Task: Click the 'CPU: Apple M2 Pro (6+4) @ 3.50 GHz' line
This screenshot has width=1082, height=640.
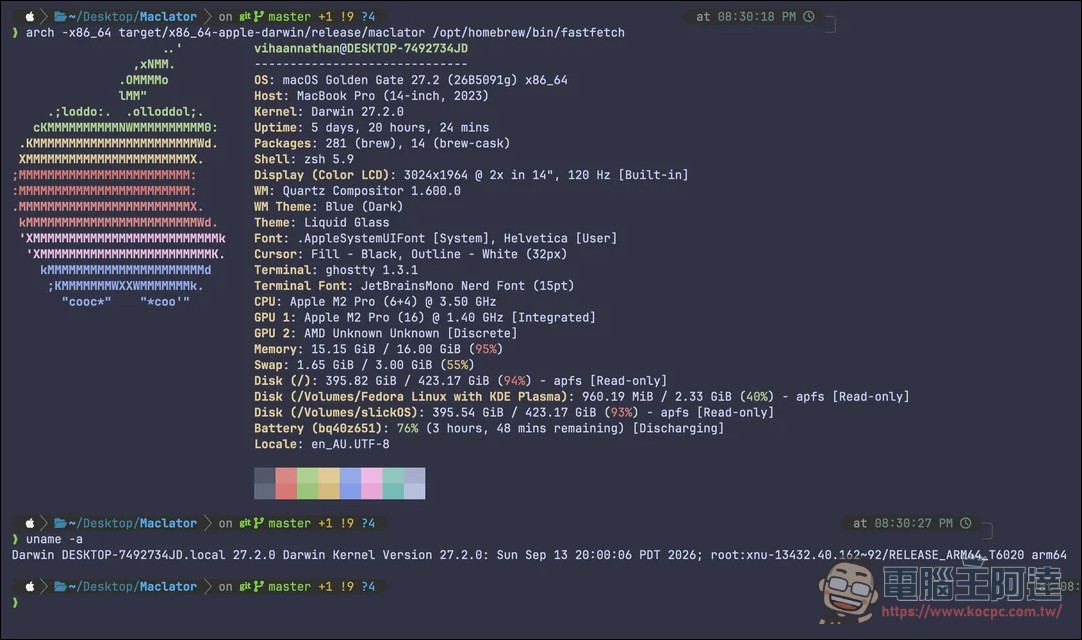Action: [375, 302]
